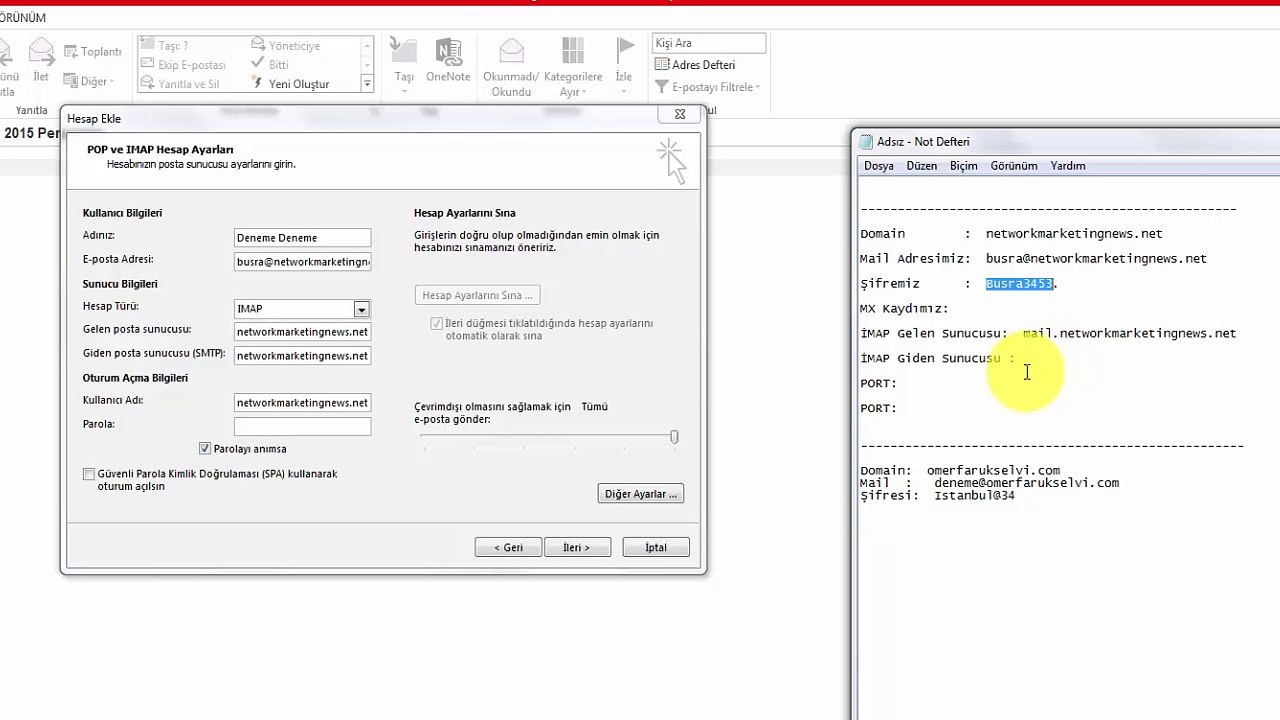Screen dimensions: 1280x720
Task: Click mail.networkmarketingnews.net text in Notepad
Action: click(1129, 334)
